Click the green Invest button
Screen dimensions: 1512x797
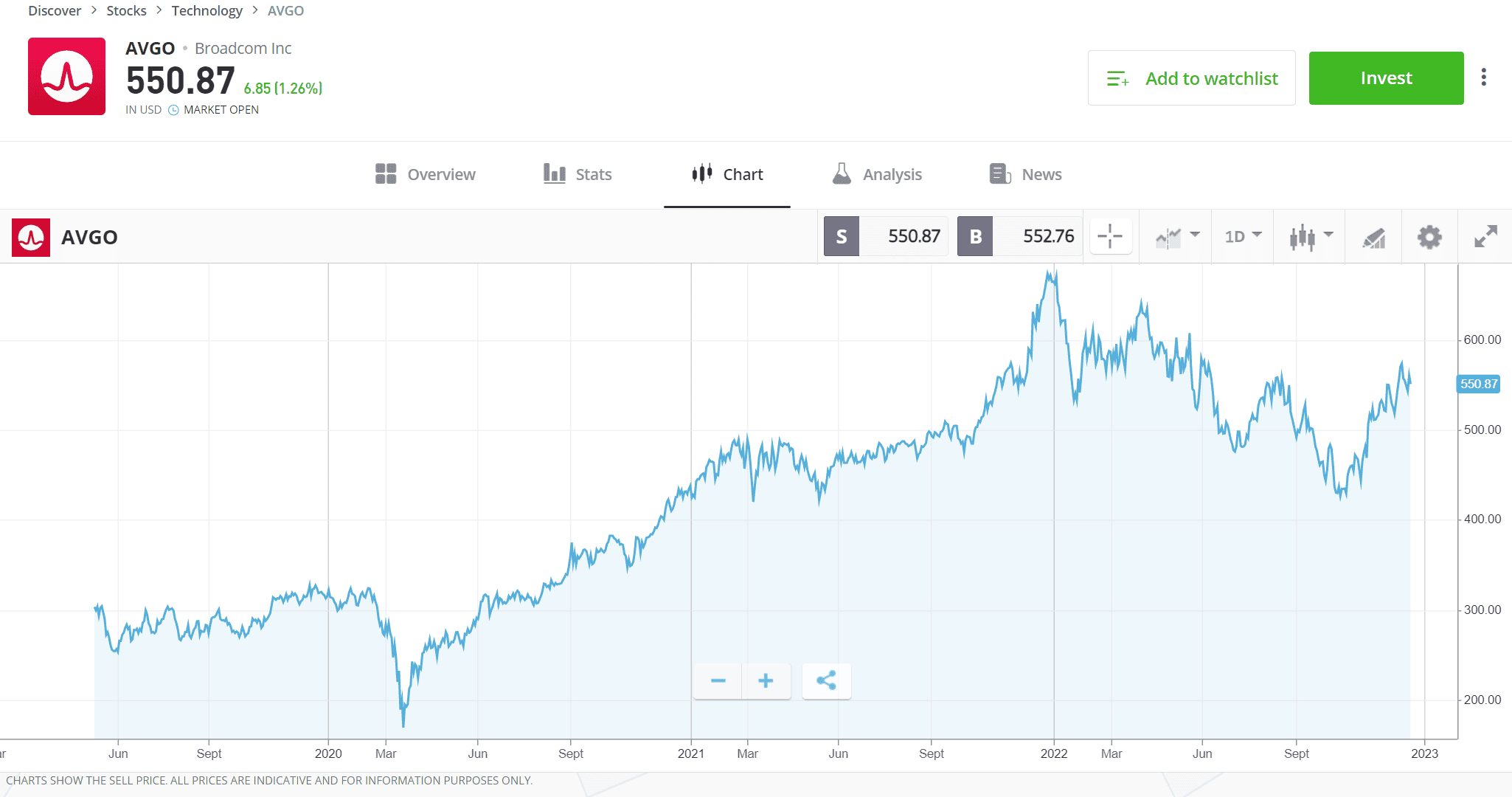pyautogui.click(x=1386, y=78)
